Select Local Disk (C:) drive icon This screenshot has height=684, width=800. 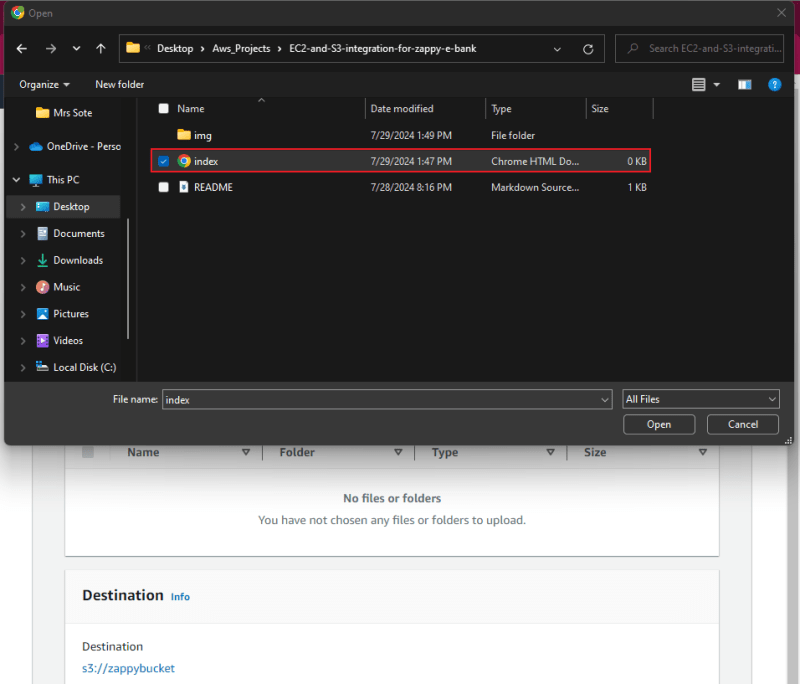tap(42, 367)
